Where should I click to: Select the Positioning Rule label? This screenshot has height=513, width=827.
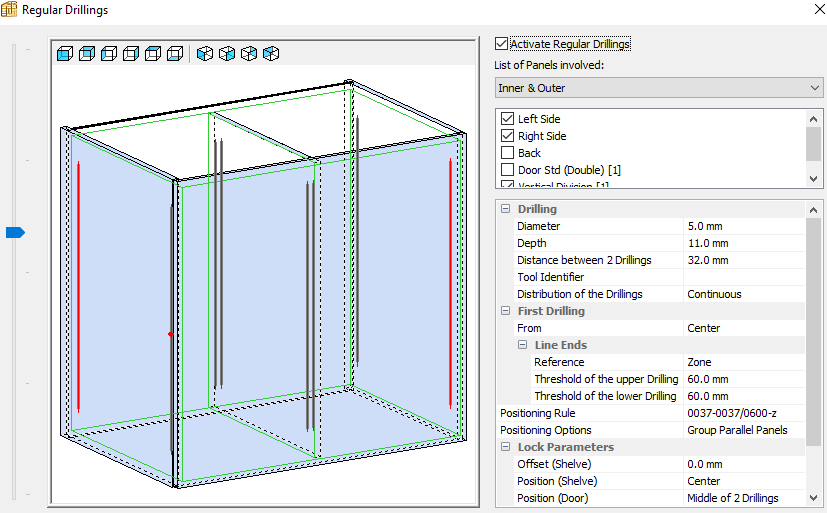[x=537, y=413]
